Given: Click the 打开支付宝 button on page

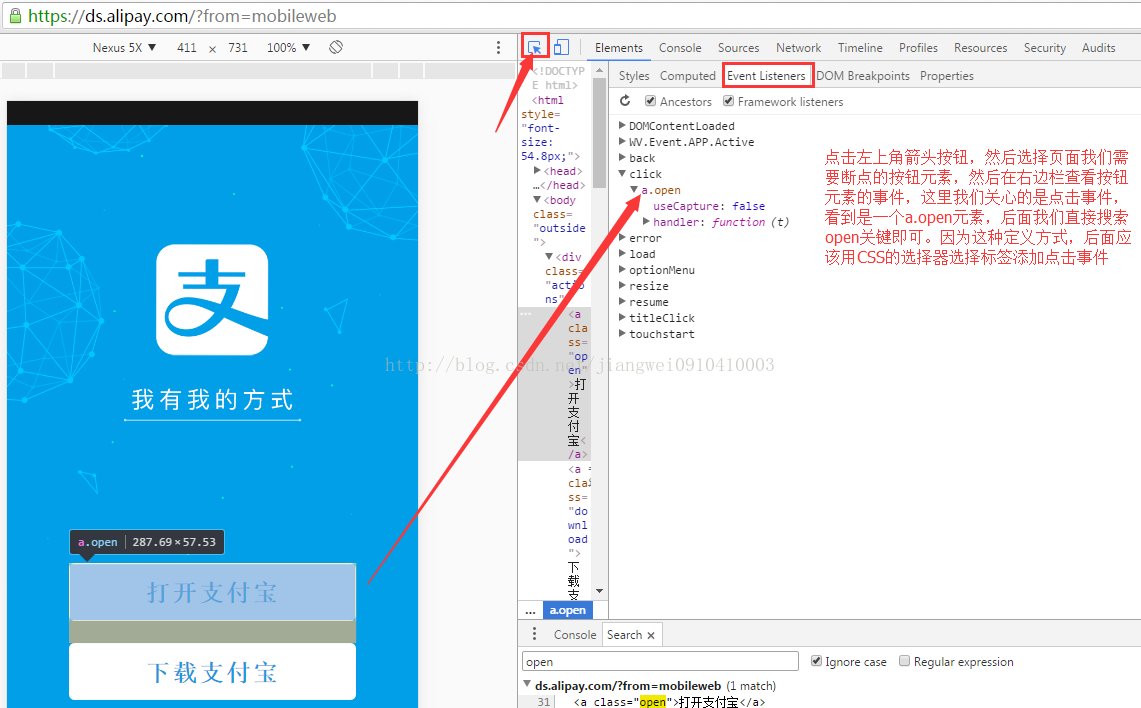Looking at the screenshot, I should tap(212, 592).
